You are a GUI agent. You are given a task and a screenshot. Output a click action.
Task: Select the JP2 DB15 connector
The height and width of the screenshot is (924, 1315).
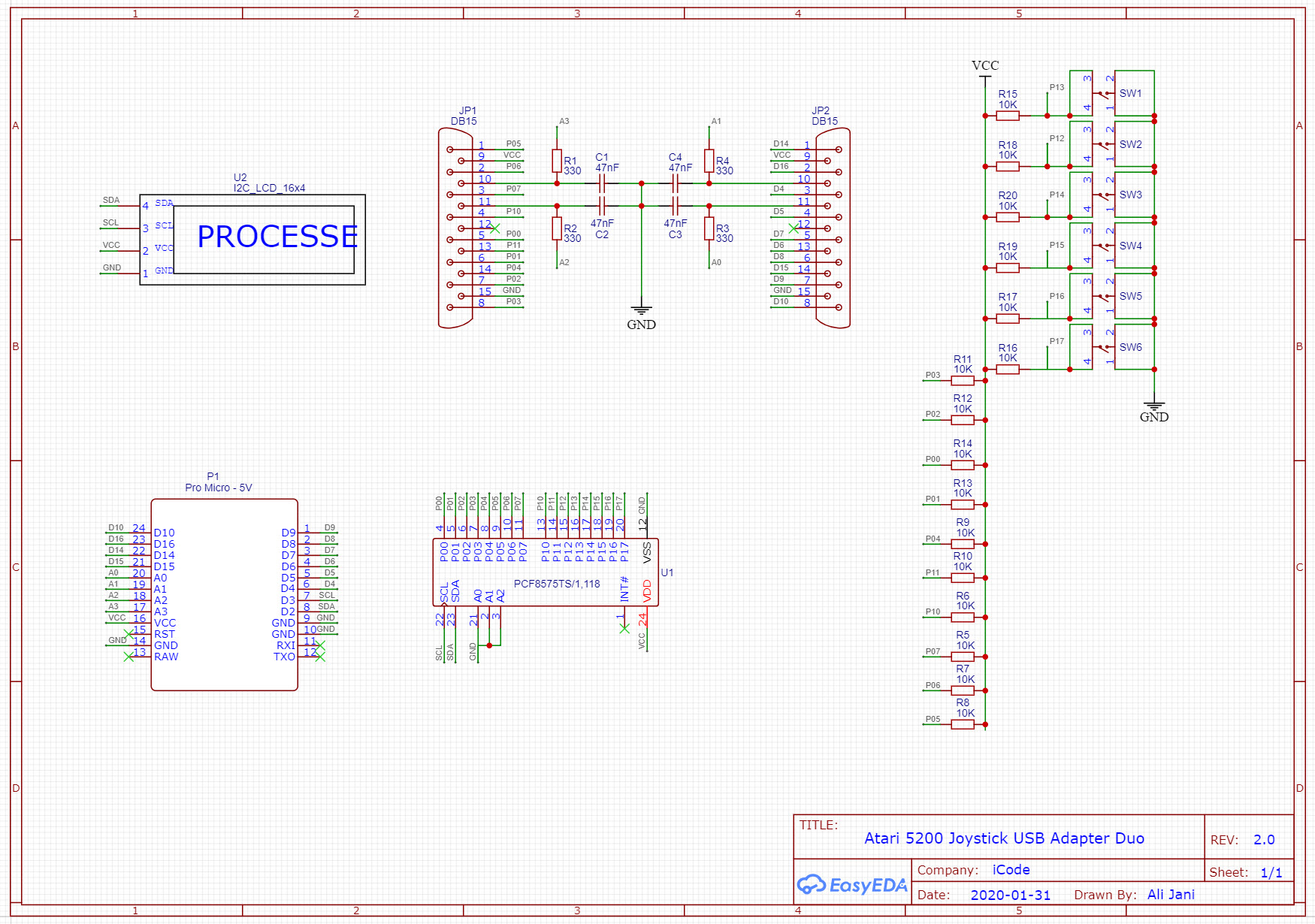(833, 228)
